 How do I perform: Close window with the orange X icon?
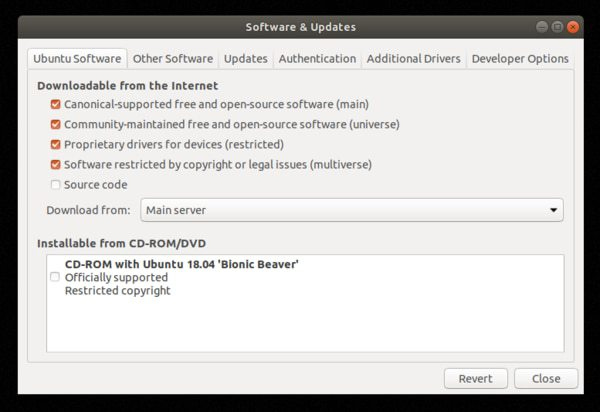point(573,27)
